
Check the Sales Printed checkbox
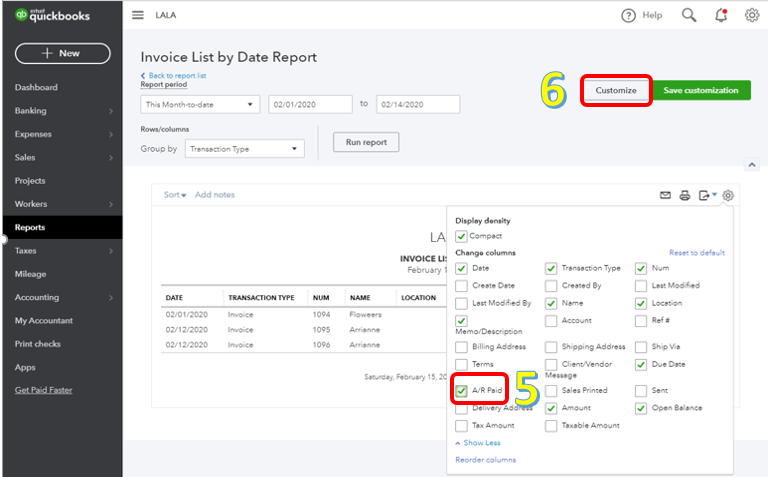[551, 391]
